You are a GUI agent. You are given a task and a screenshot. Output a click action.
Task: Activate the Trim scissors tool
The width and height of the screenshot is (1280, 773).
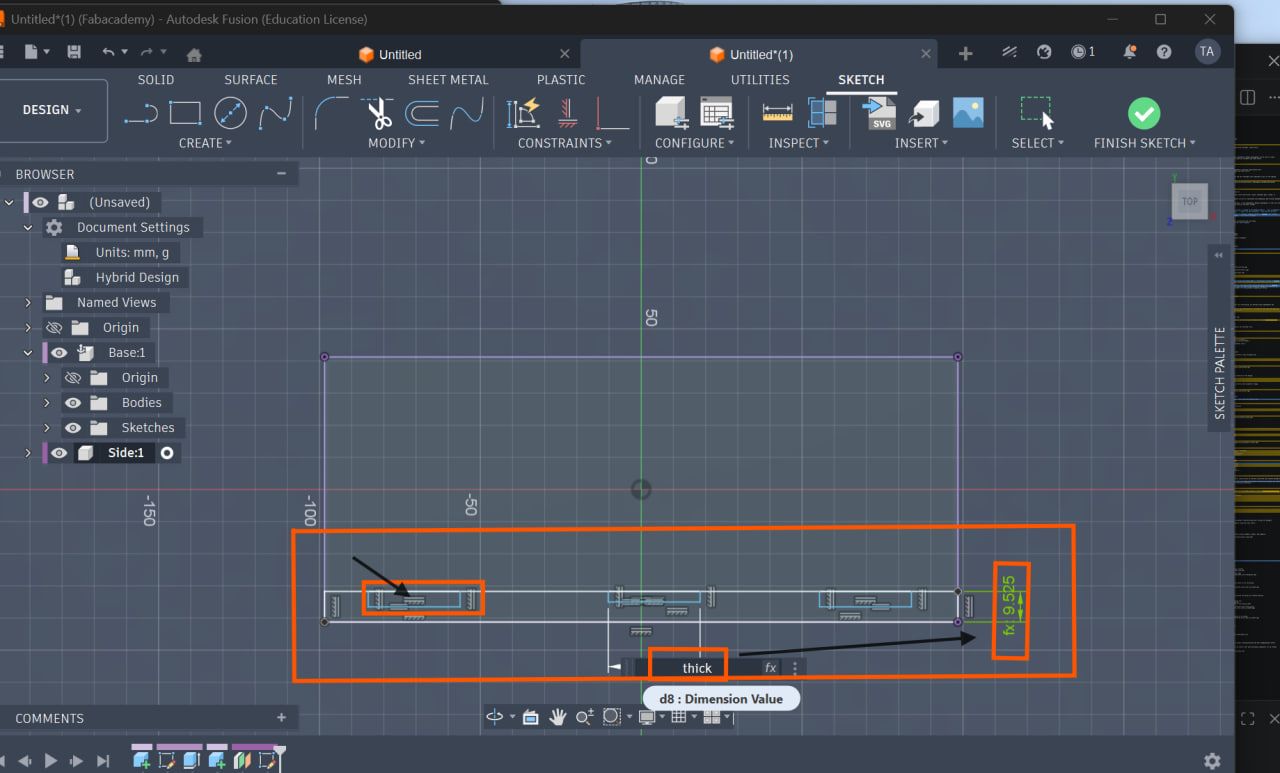[379, 114]
